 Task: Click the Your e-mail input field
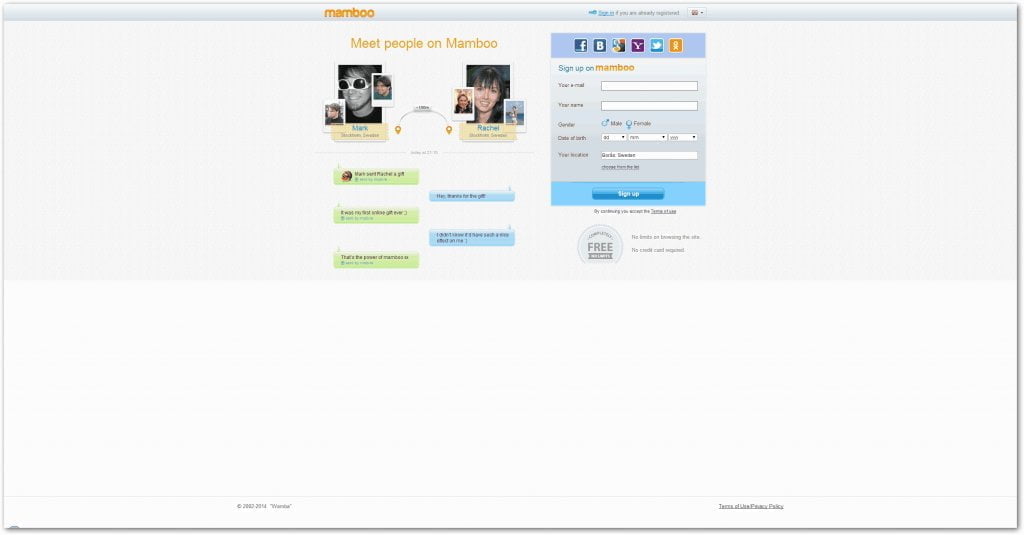point(649,86)
